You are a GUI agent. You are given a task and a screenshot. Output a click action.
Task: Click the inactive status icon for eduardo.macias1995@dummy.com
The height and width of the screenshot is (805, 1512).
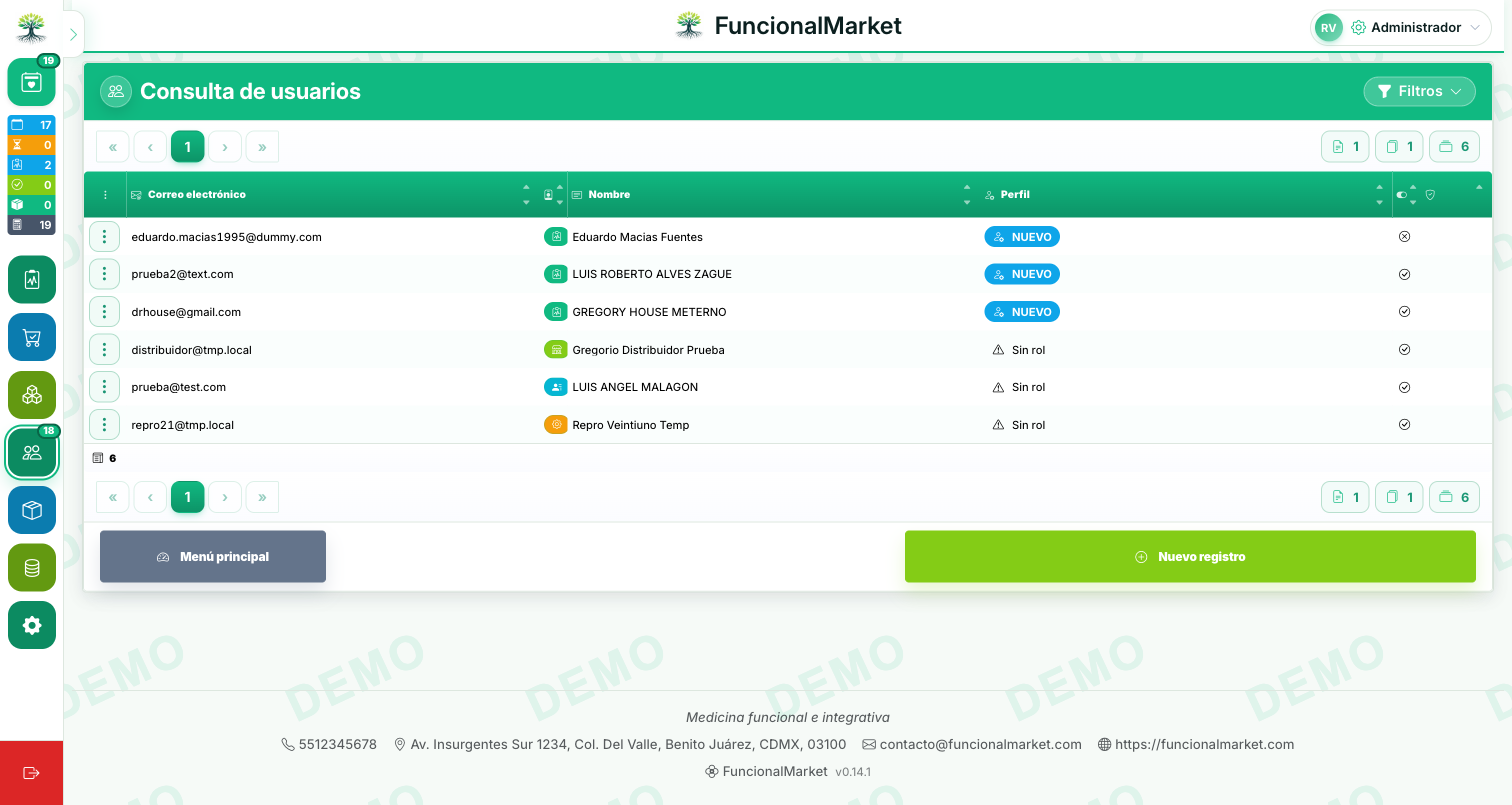tap(1404, 237)
